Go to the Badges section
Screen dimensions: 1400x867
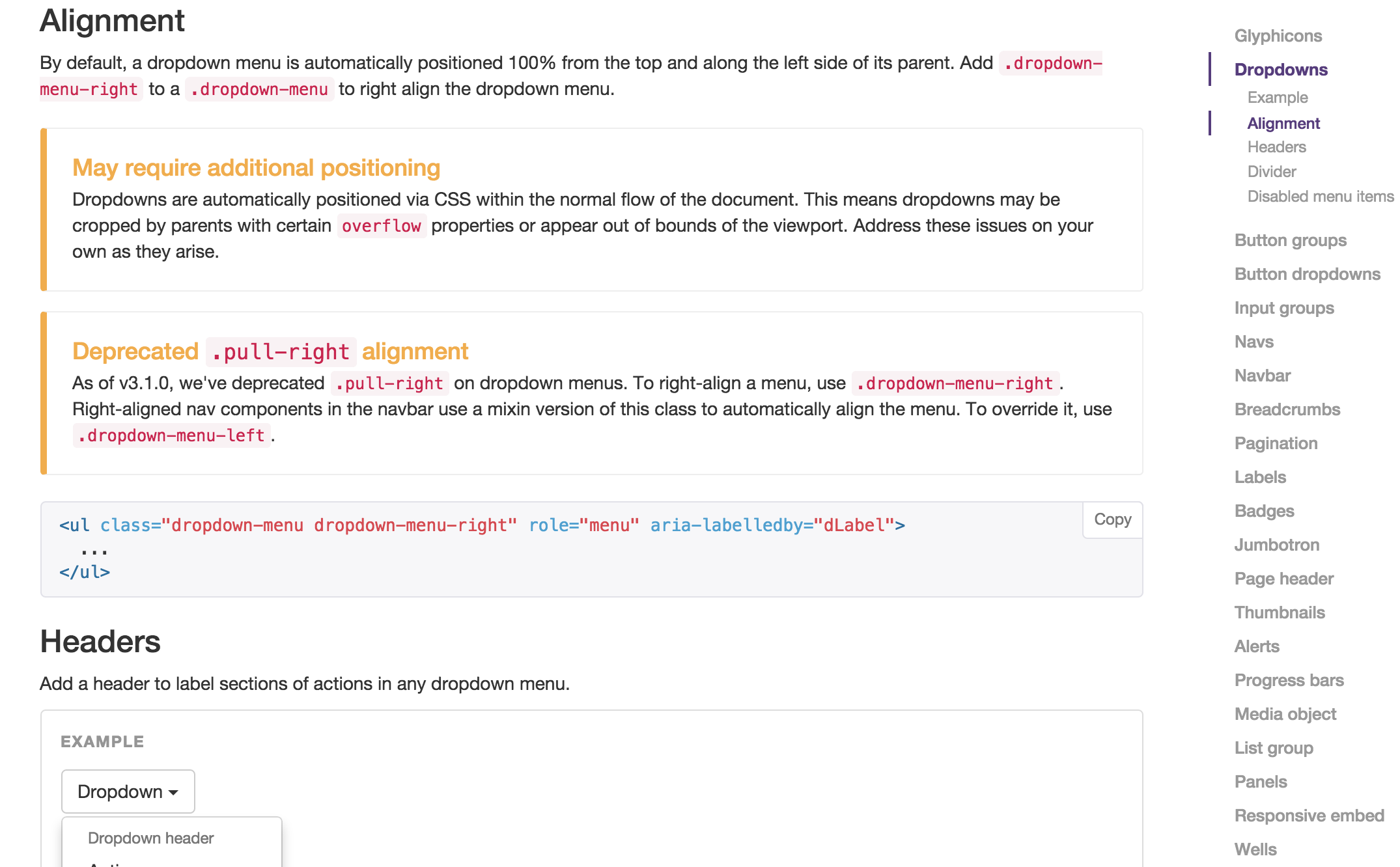(x=1264, y=511)
